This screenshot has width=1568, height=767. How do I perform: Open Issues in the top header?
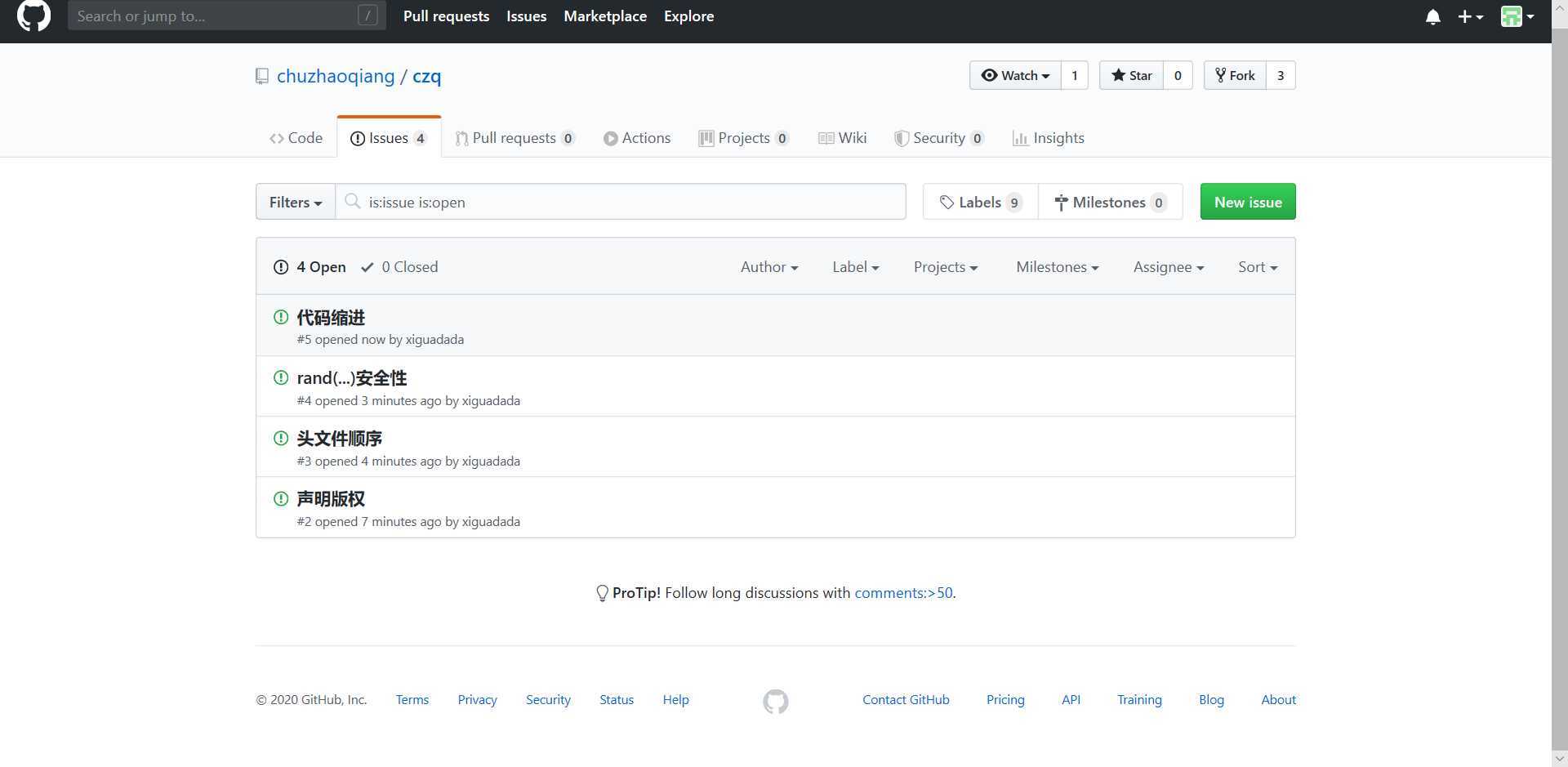click(x=526, y=16)
